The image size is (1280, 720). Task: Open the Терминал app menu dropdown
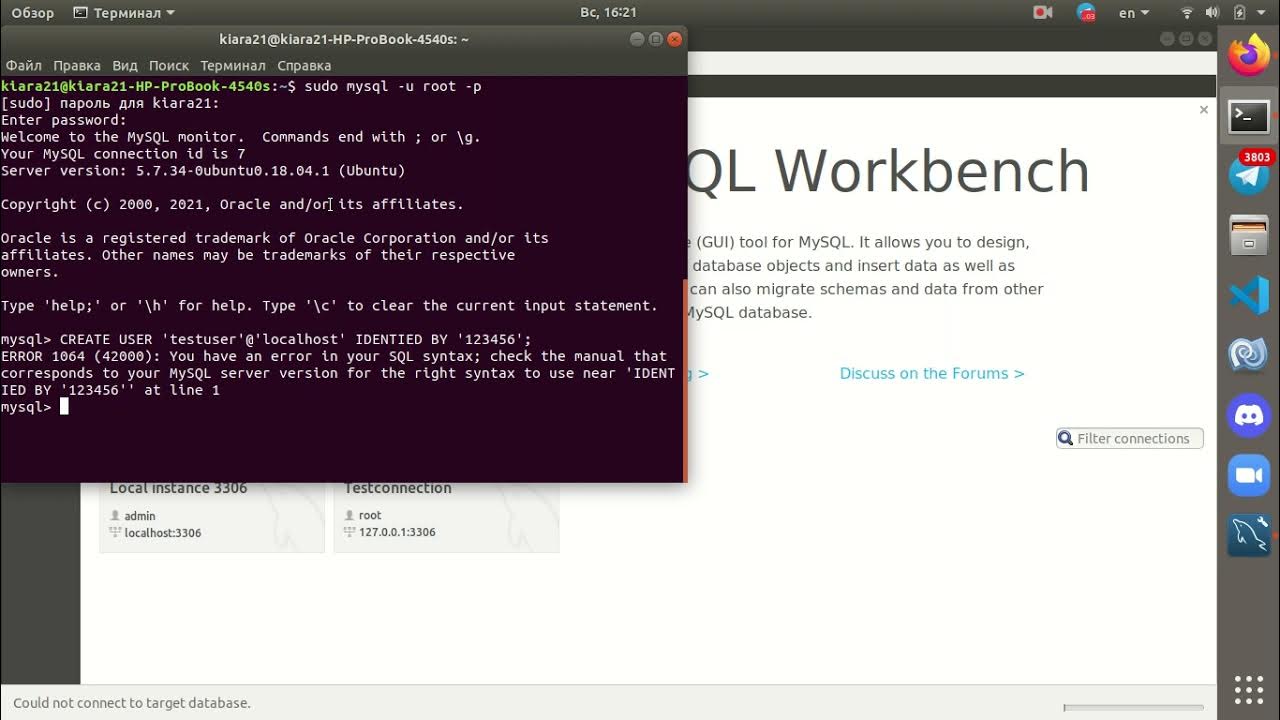pos(124,13)
